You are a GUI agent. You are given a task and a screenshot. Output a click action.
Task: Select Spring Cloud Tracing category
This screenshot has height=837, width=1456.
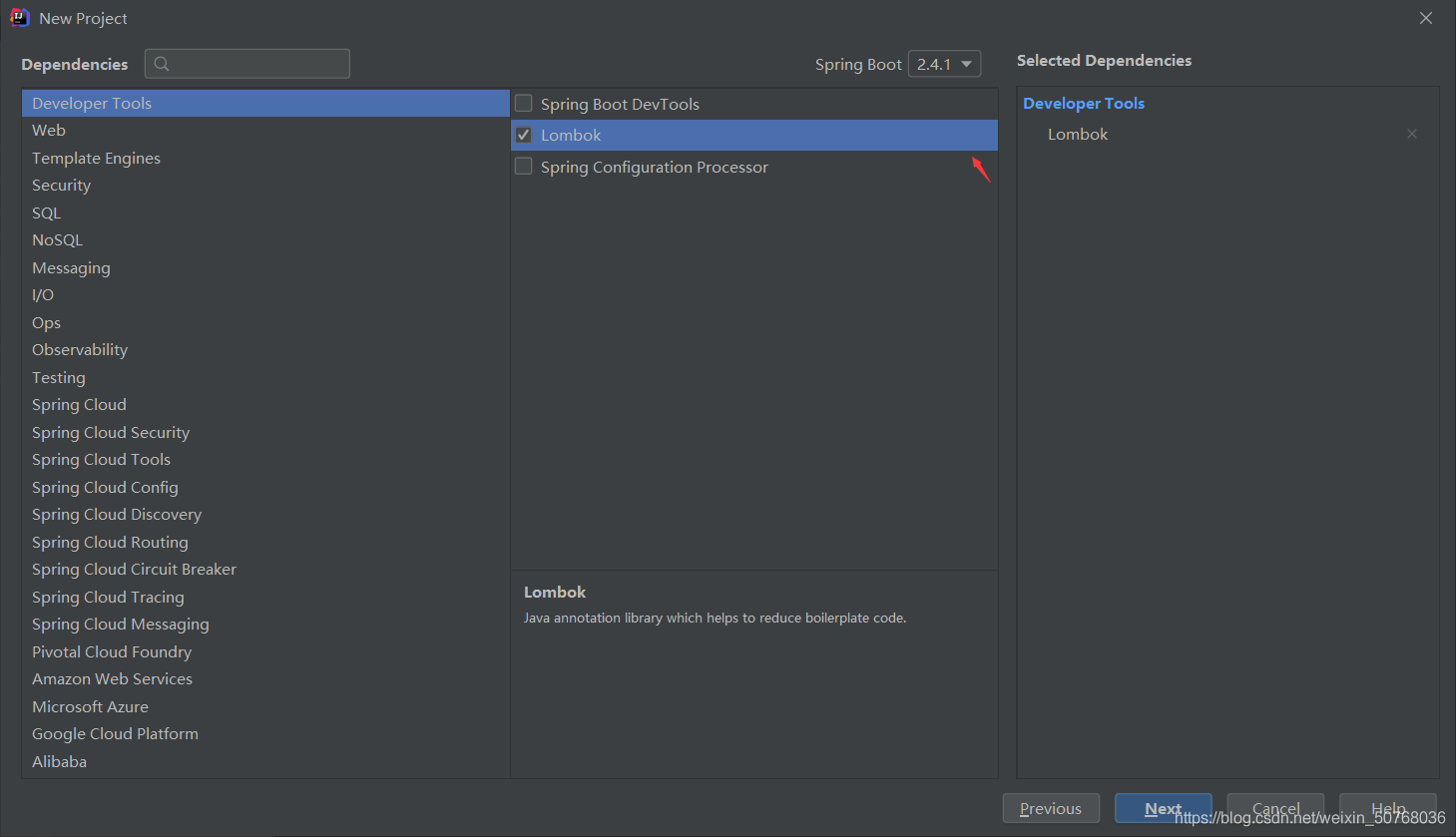pyautogui.click(x=265, y=597)
